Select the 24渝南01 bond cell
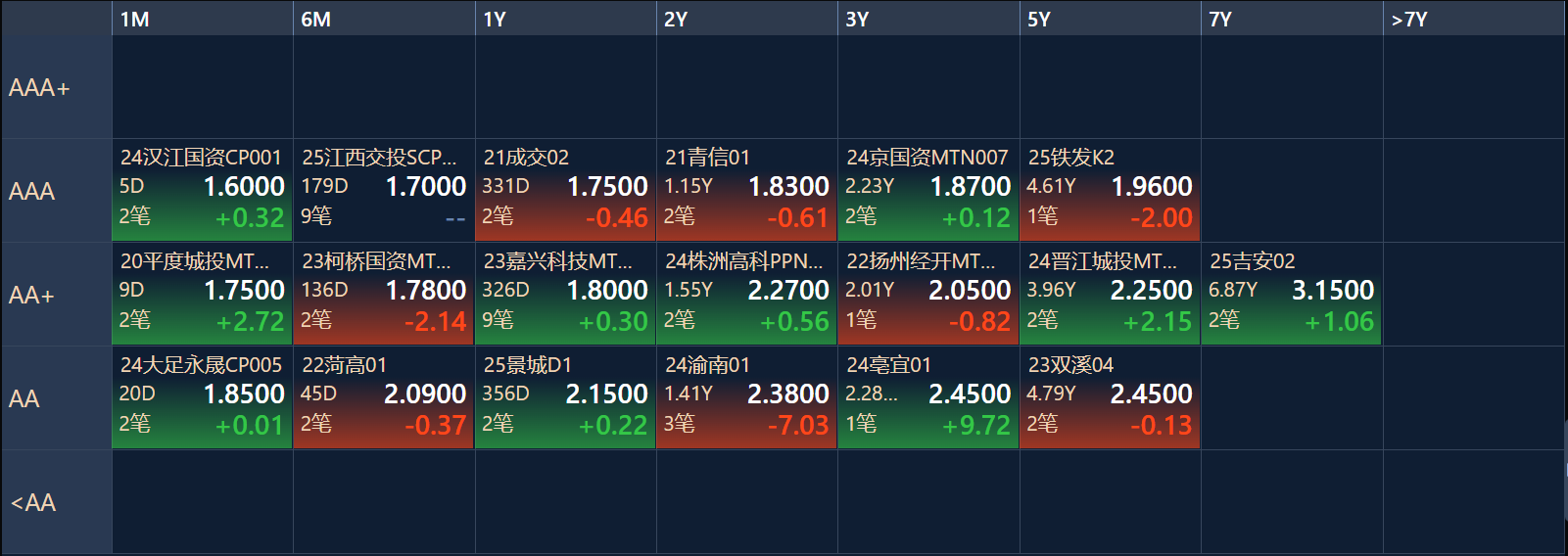Viewport: 1568px width, 556px height. point(746,397)
